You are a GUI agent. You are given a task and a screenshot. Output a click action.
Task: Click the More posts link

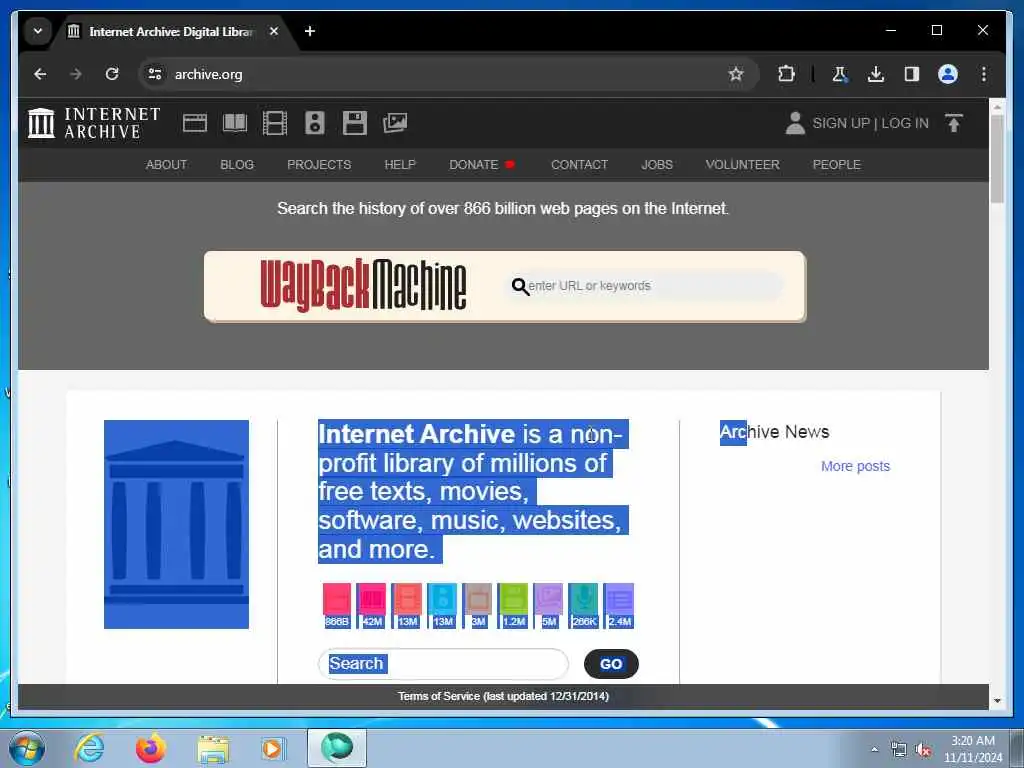[x=856, y=466]
